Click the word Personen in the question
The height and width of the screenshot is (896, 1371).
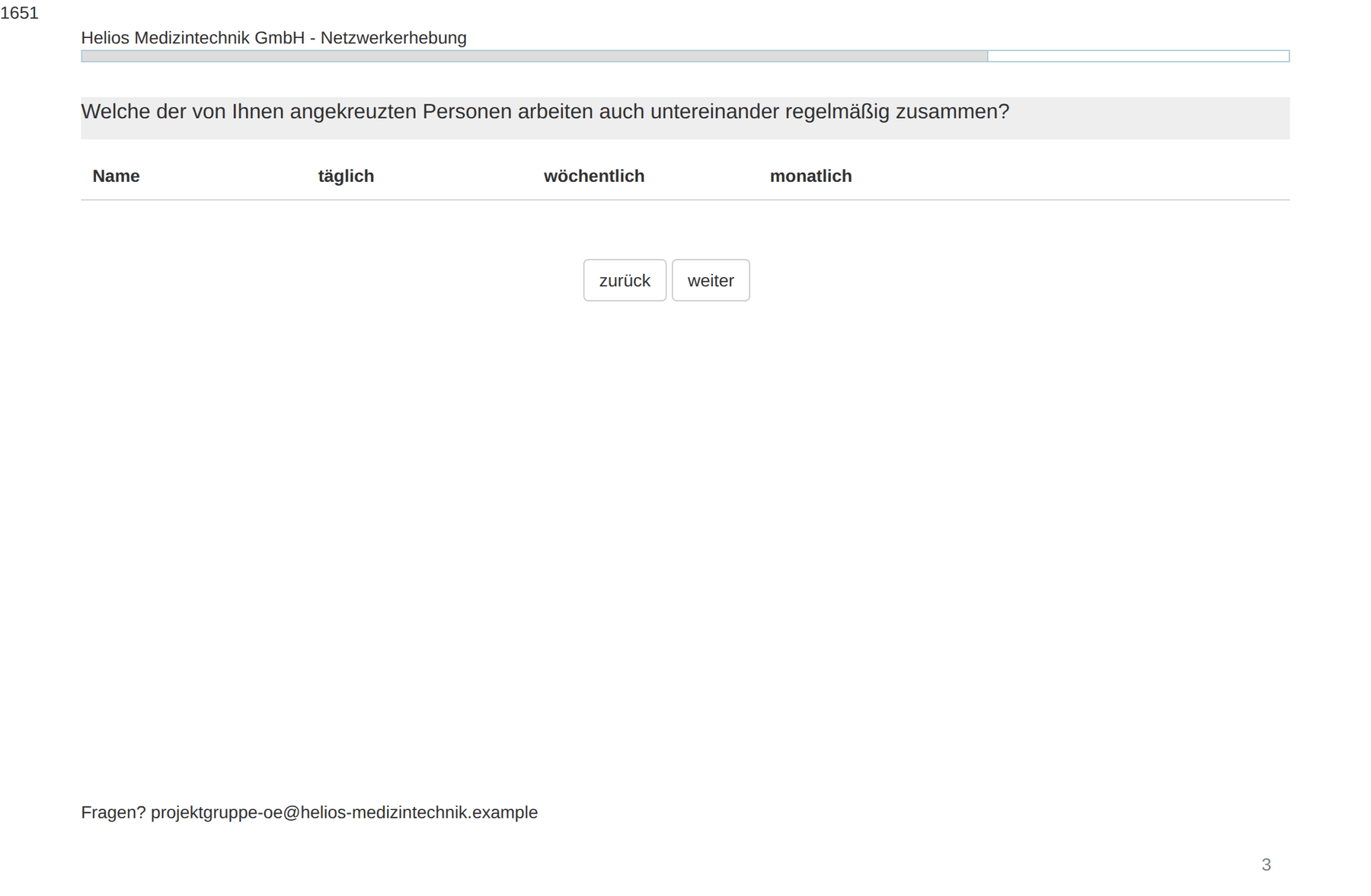[x=467, y=111]
